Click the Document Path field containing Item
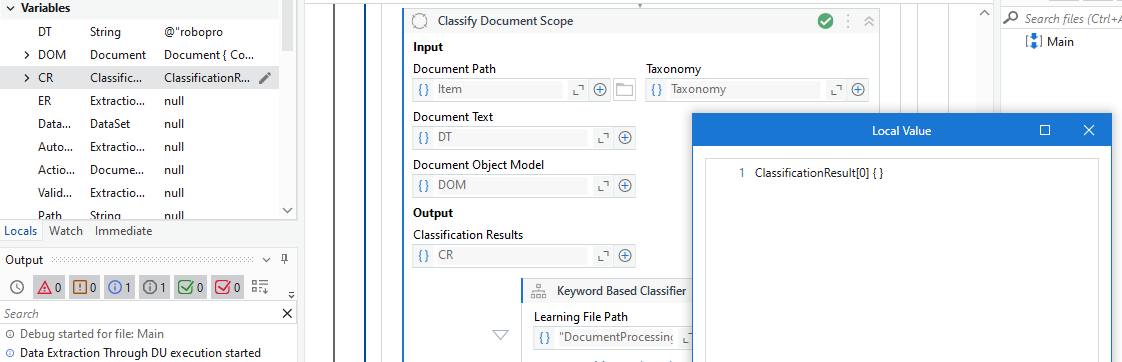The image size is (1122, 362). 499,90
